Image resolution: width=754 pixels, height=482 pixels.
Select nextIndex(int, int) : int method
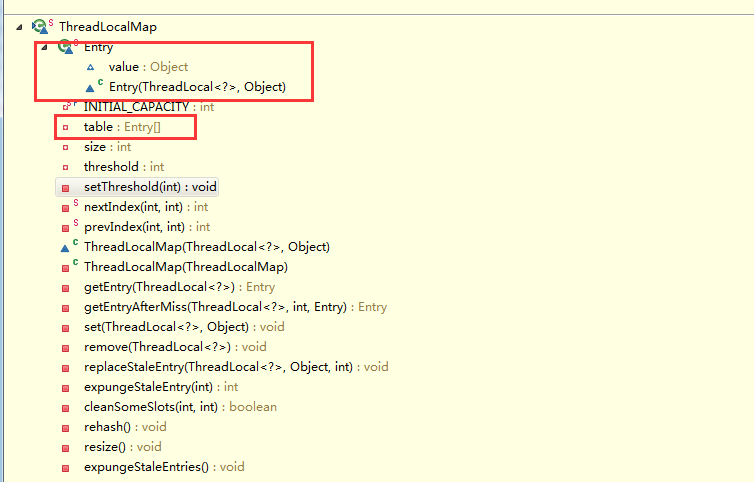[x=146, y=207]
